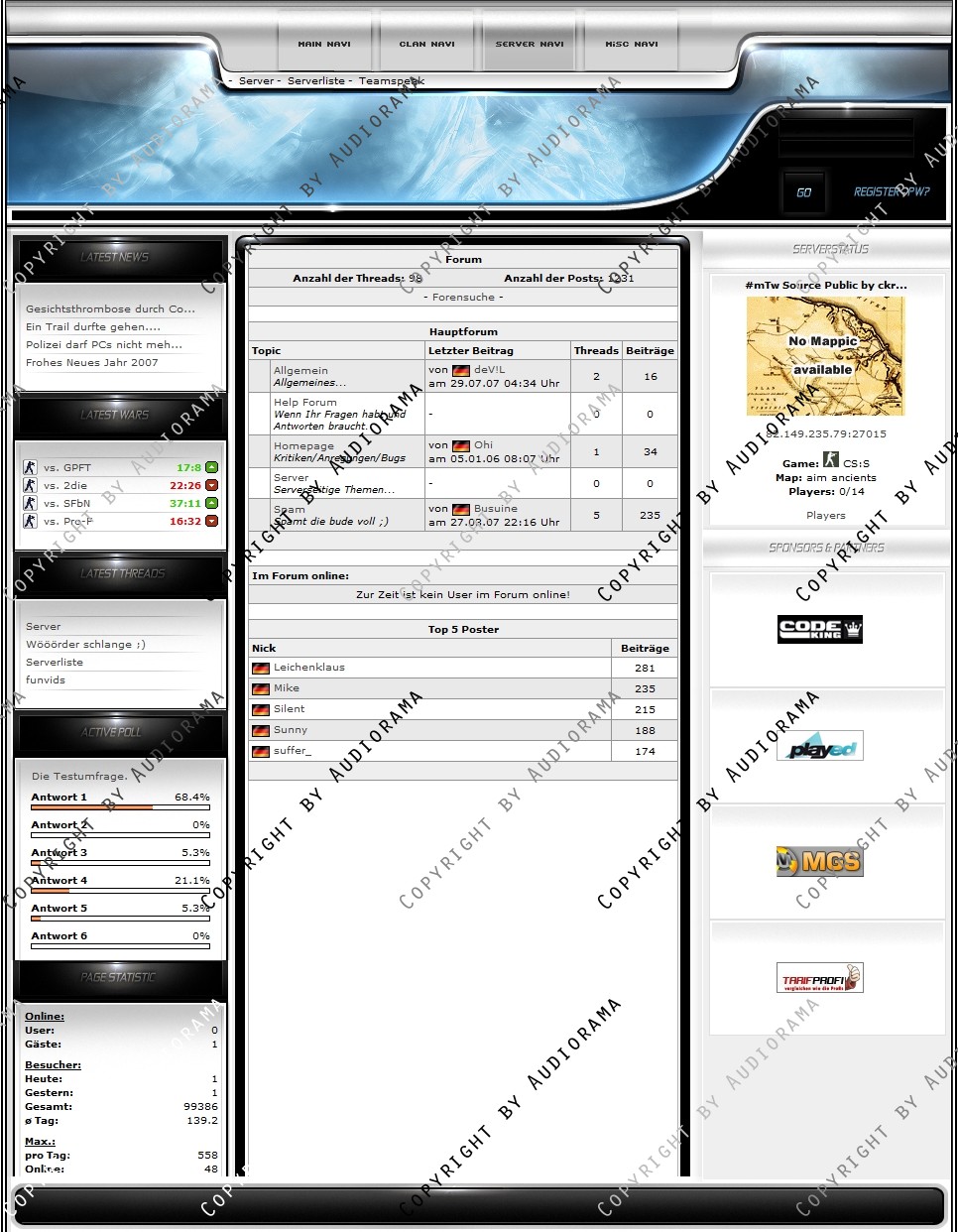Click the German flag beside deV!L
Image resolution: width=958 pixels, height=1232 pixels.
coord(461,370)
